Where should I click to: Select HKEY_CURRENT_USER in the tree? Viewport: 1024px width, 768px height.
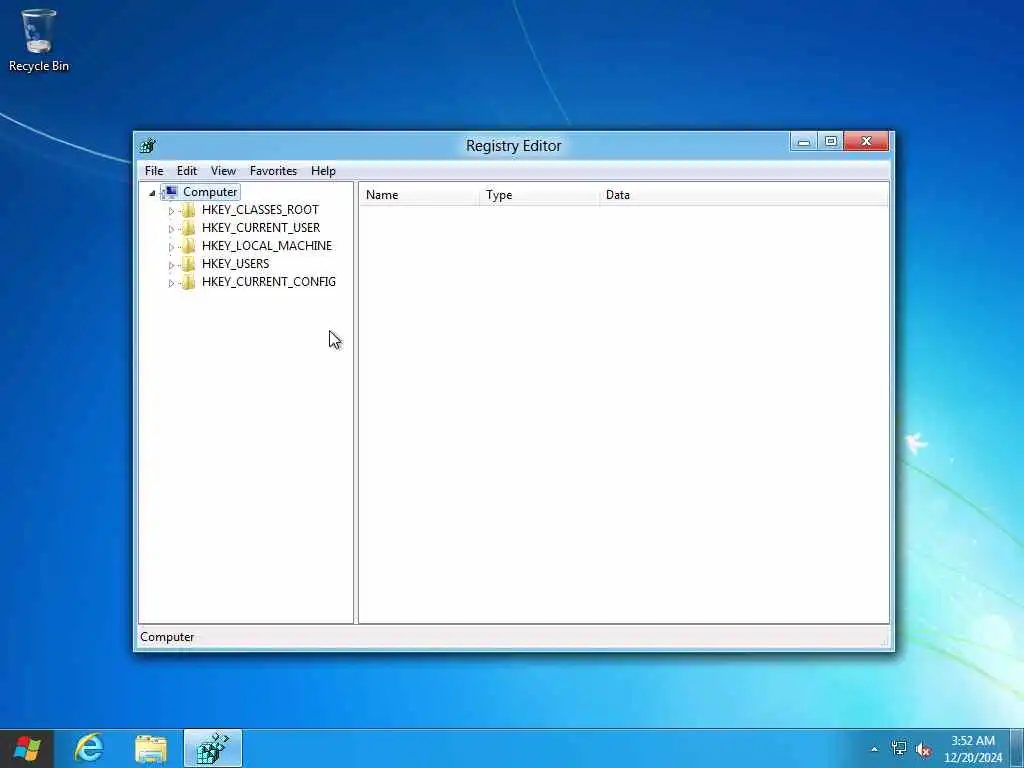tap(261, 228)
